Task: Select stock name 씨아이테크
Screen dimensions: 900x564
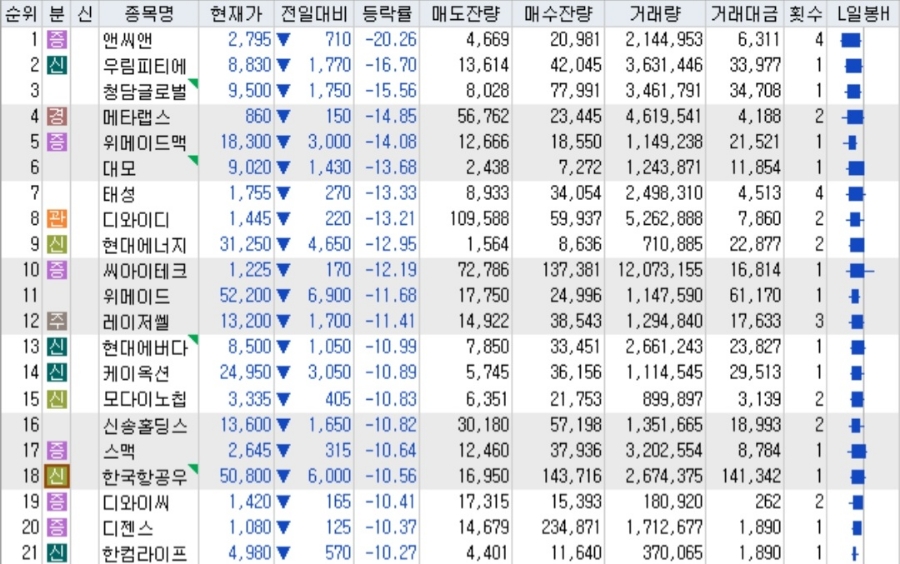Action: tap(144, 270)
